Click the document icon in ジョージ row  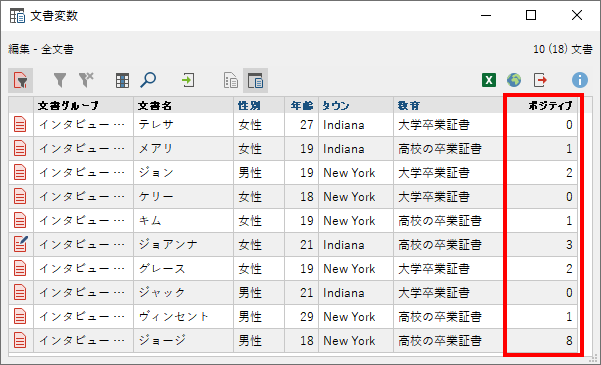pyautogui.click(x=20, y=340)
